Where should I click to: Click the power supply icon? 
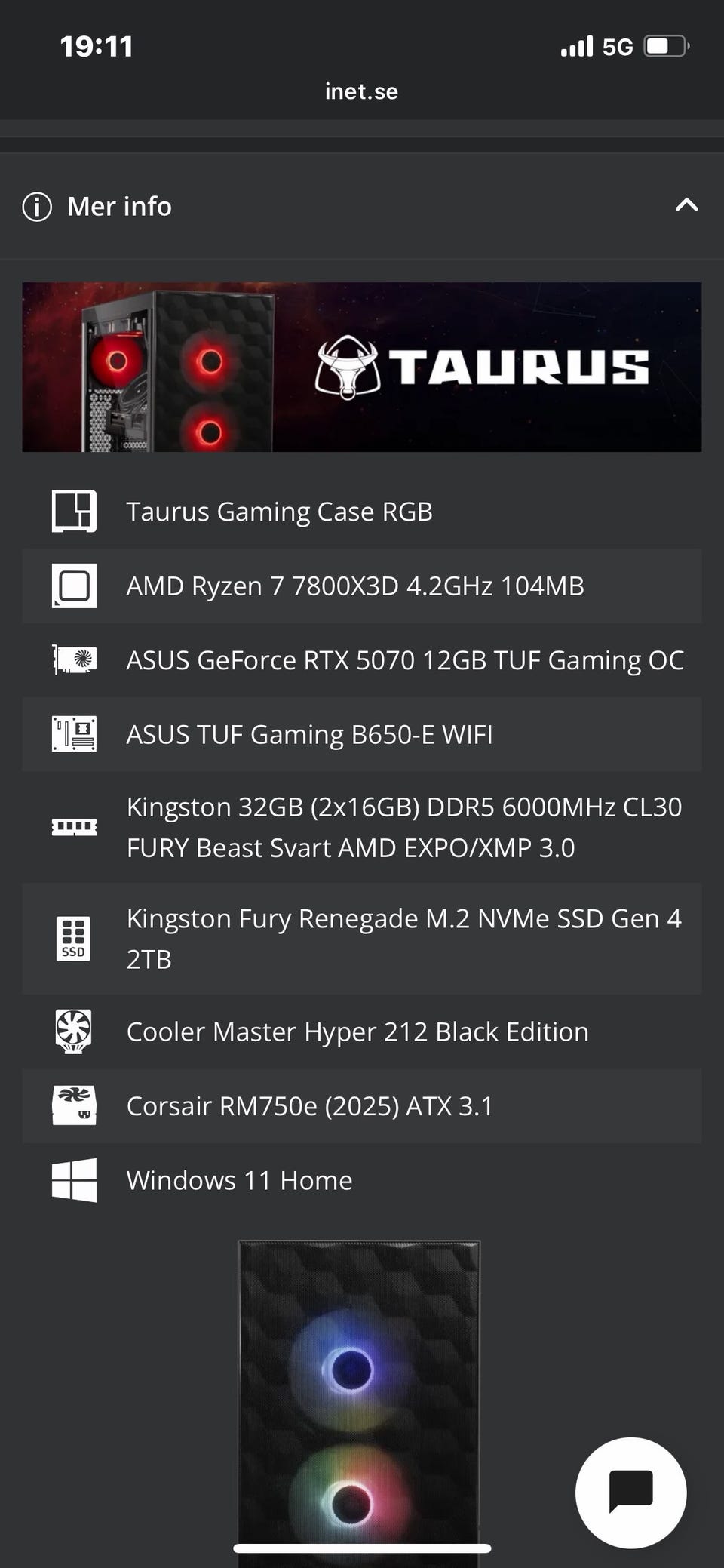(74, 1105)
